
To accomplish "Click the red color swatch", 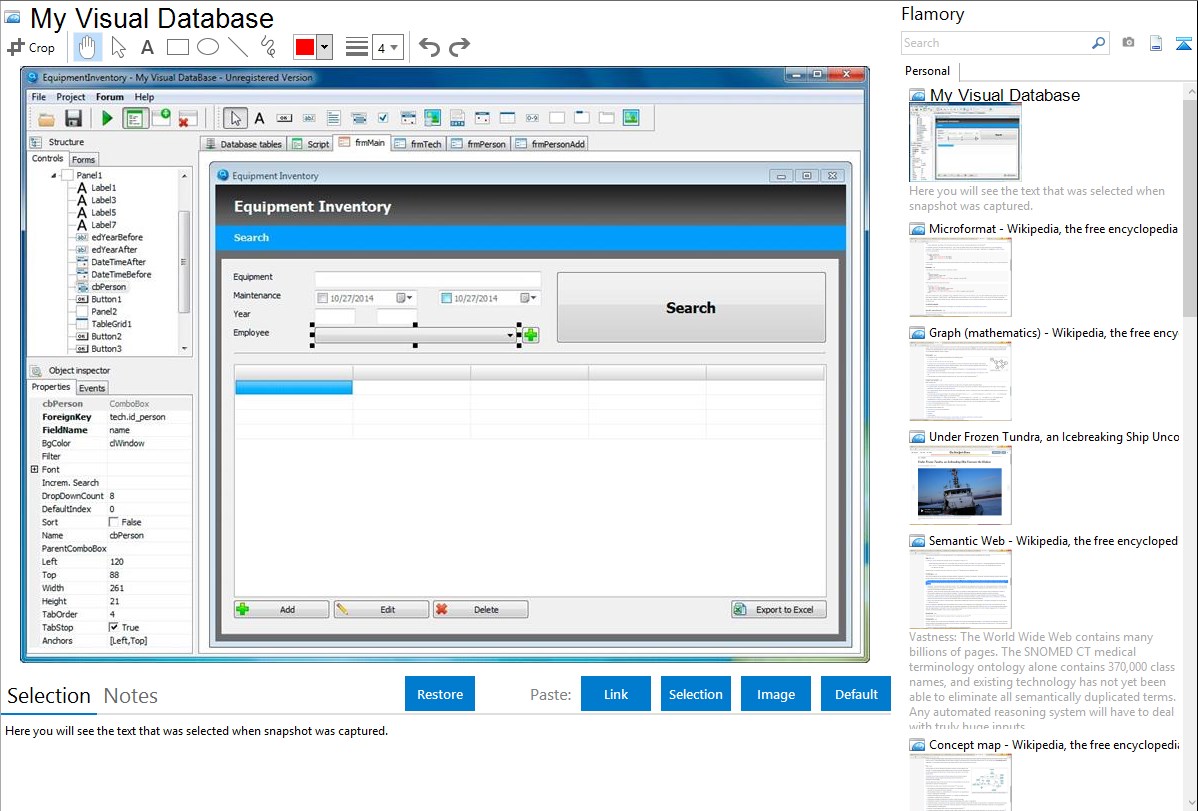I will (305, 47).
